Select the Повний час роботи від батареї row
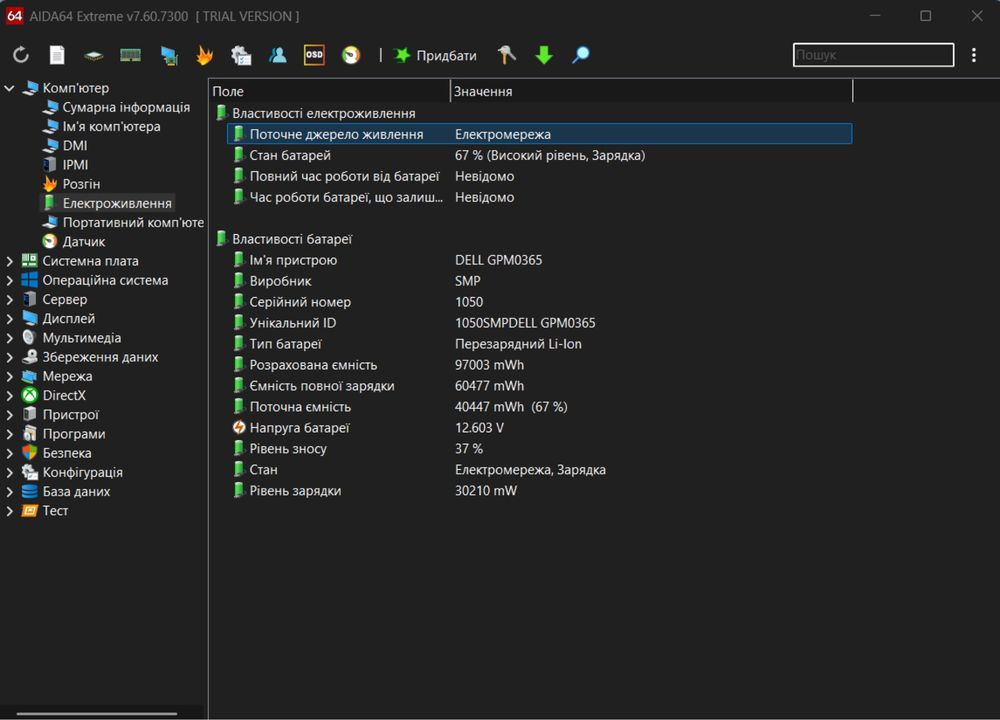 pos(540,176)
